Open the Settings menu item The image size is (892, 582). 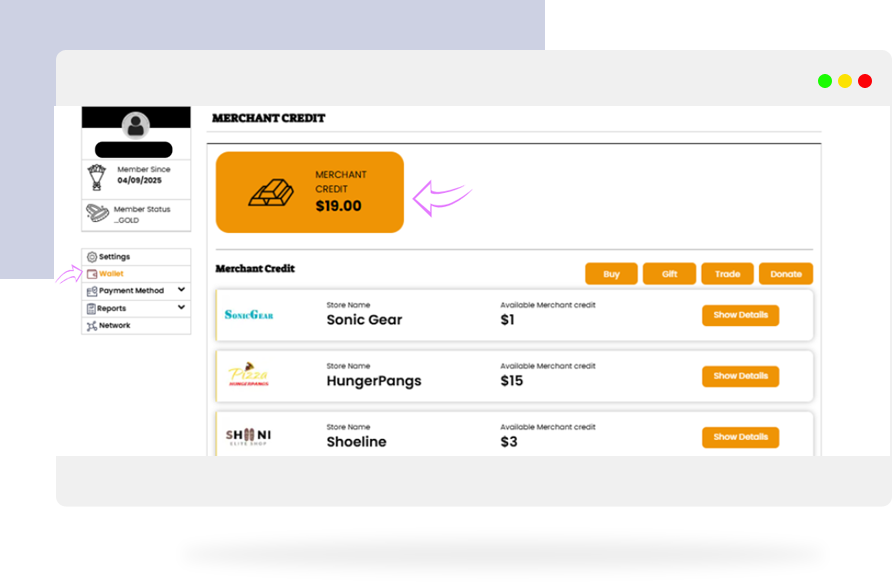(114, 257)
